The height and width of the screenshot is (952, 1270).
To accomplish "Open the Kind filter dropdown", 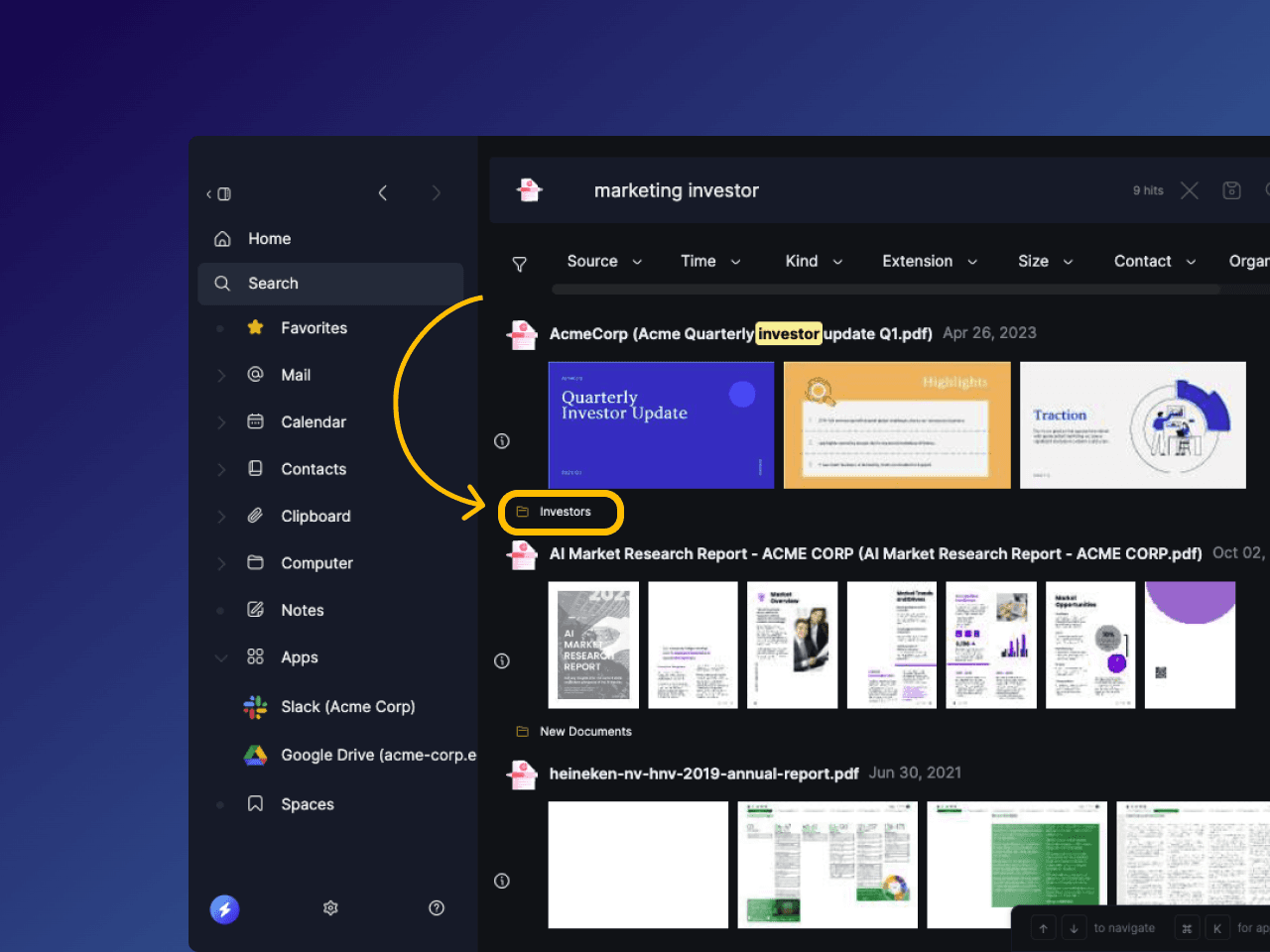I will coord(814,262).
